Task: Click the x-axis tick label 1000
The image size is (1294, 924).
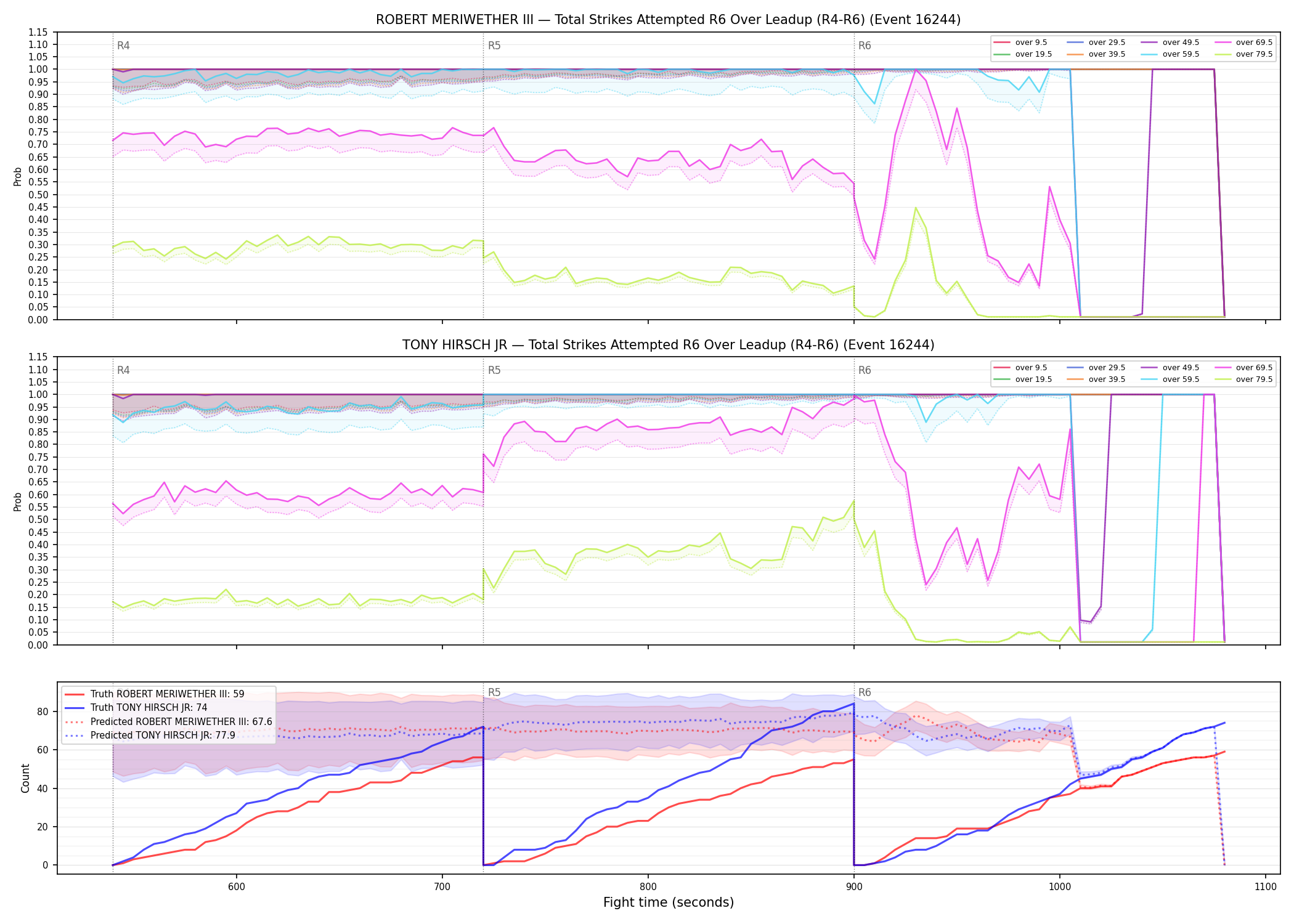Action: point(1060,886)
